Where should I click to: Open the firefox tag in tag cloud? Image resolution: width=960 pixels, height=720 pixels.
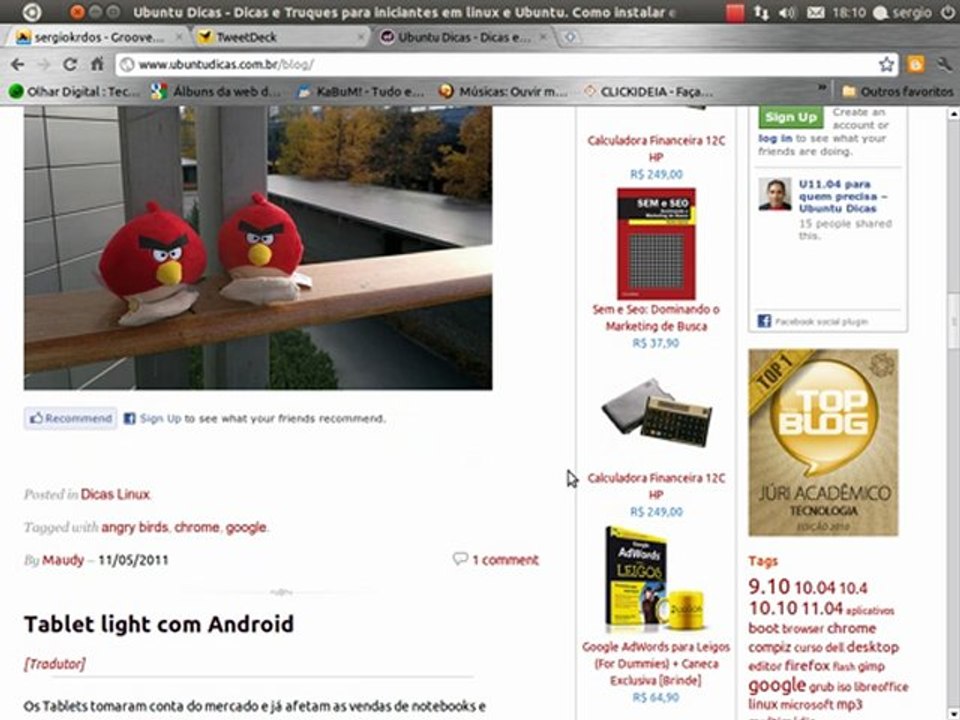pos(807,666)
